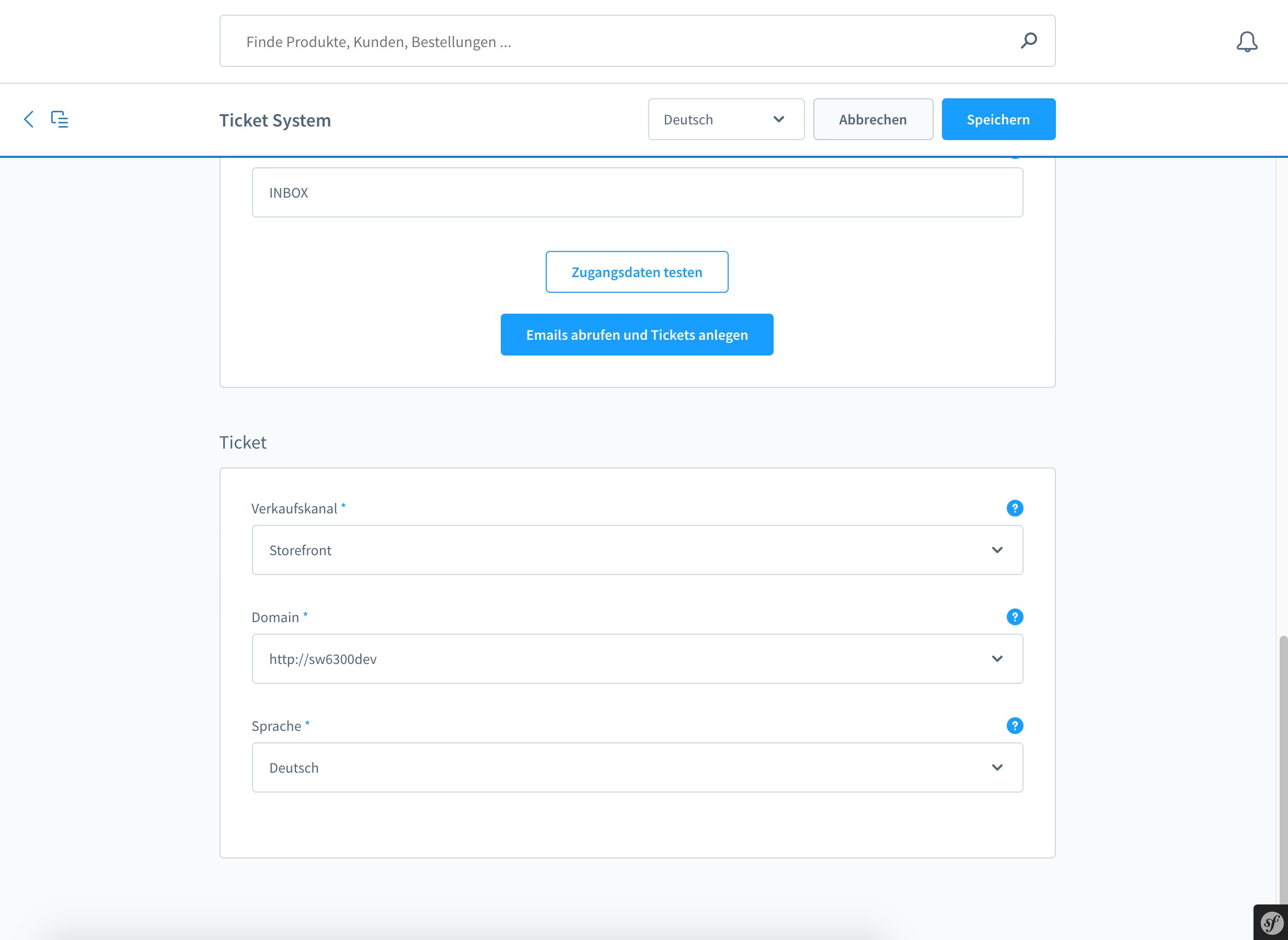1288x940 pixels.
Task: Show help tooltip for Domain
Action: point(1015,617)
